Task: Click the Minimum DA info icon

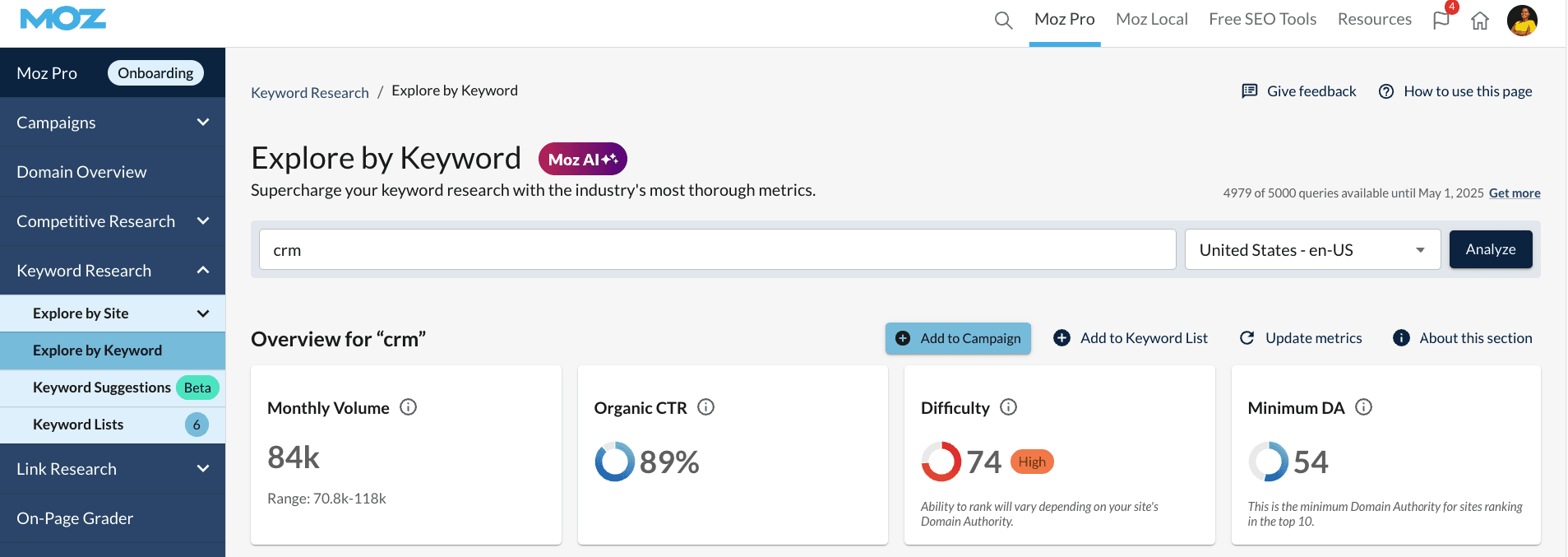Action: (1363, 407)
